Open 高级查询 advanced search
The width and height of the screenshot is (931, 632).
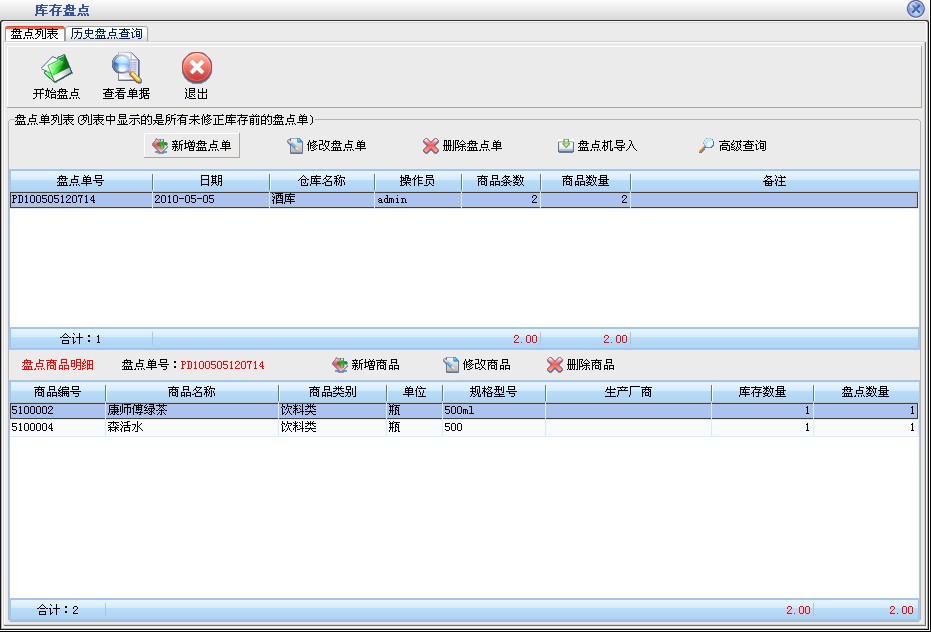(x=732, y=146)
